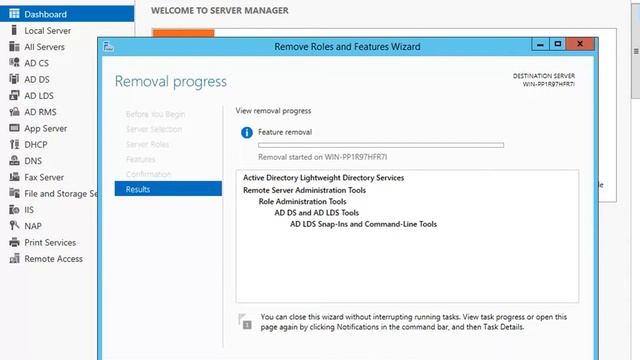640x360 pixels.
Task: Click the App Server icon
Action: point(14,128)
